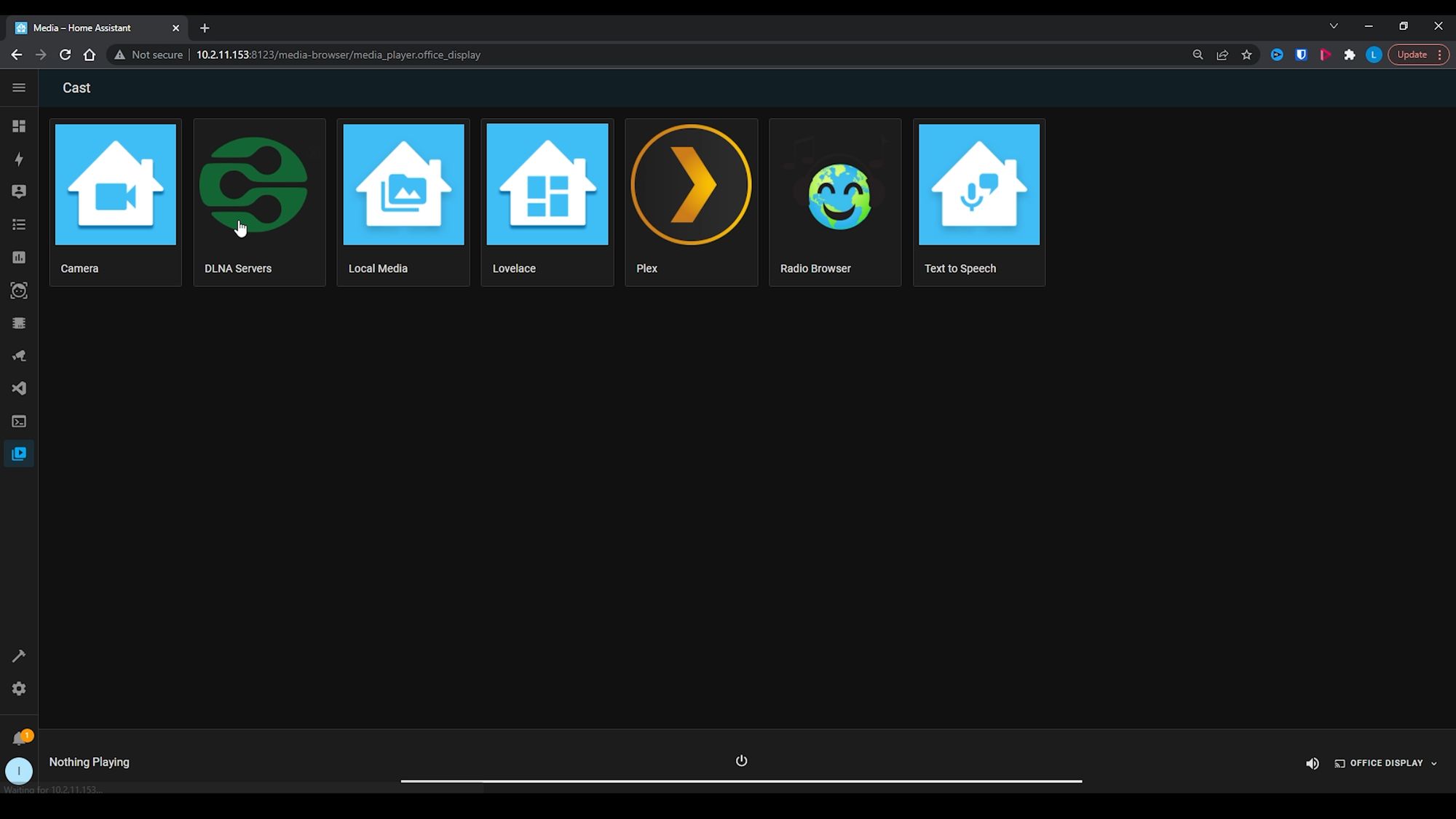Open Chrome profile avatar L

pos(1374,55)
